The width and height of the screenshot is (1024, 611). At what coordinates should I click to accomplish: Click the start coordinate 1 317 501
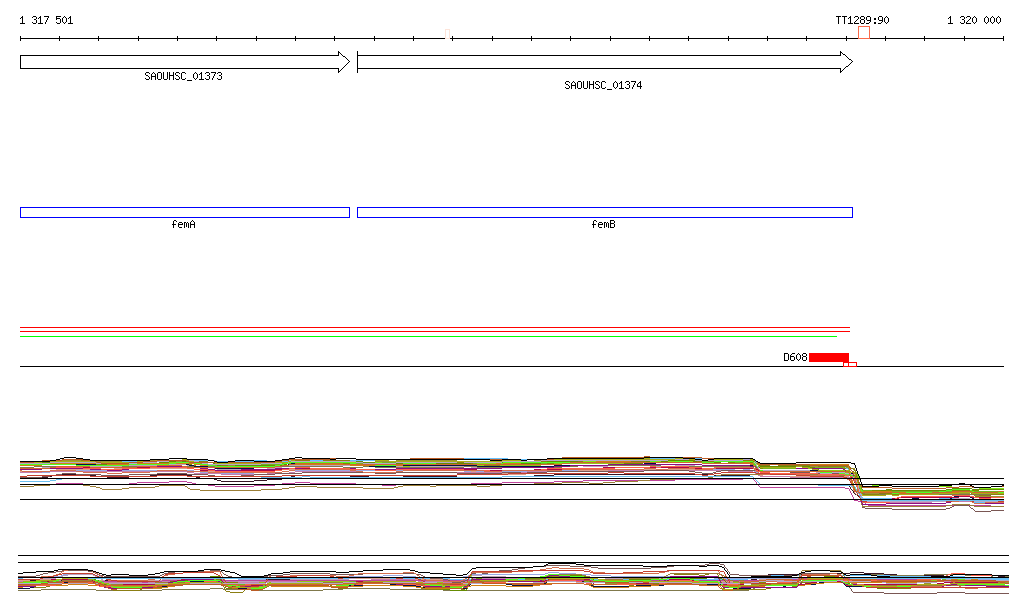46,20
